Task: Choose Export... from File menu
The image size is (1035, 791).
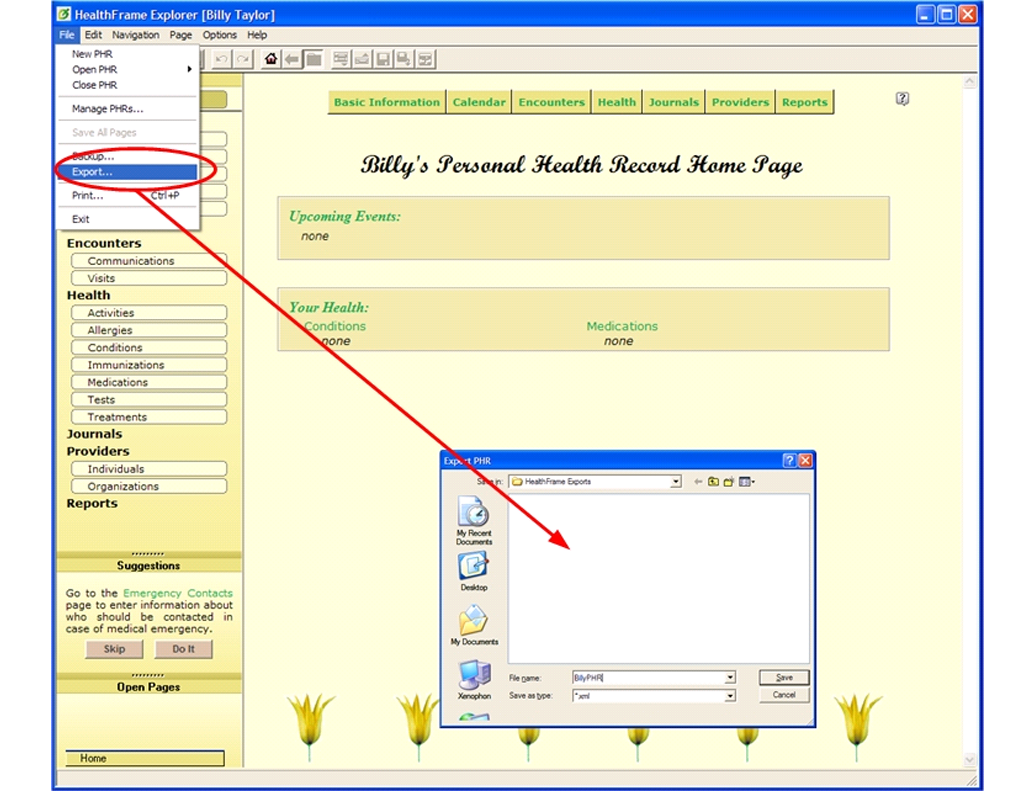Action: 127,172
